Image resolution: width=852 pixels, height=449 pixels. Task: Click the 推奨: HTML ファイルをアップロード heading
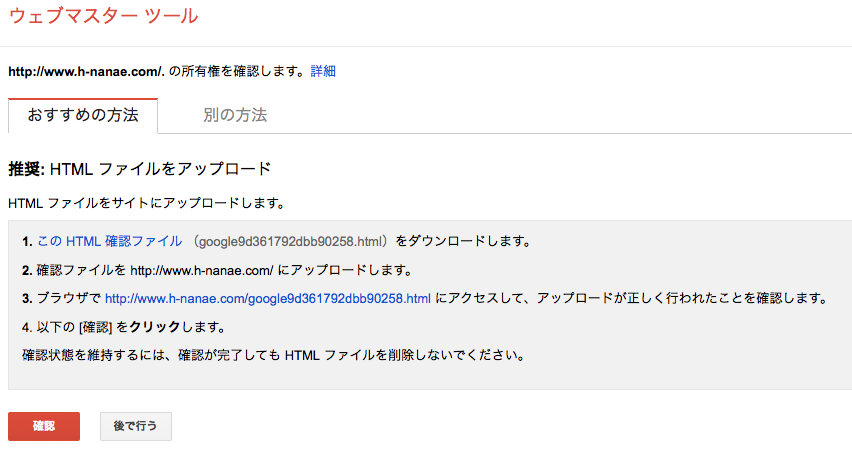click(x=140, y=169)
